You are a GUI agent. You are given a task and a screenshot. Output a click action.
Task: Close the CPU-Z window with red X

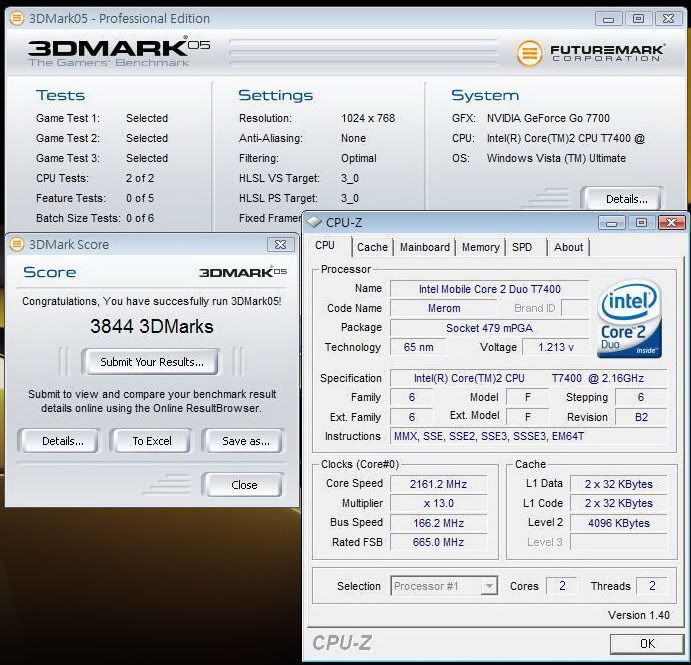click(x=671, y=223)
